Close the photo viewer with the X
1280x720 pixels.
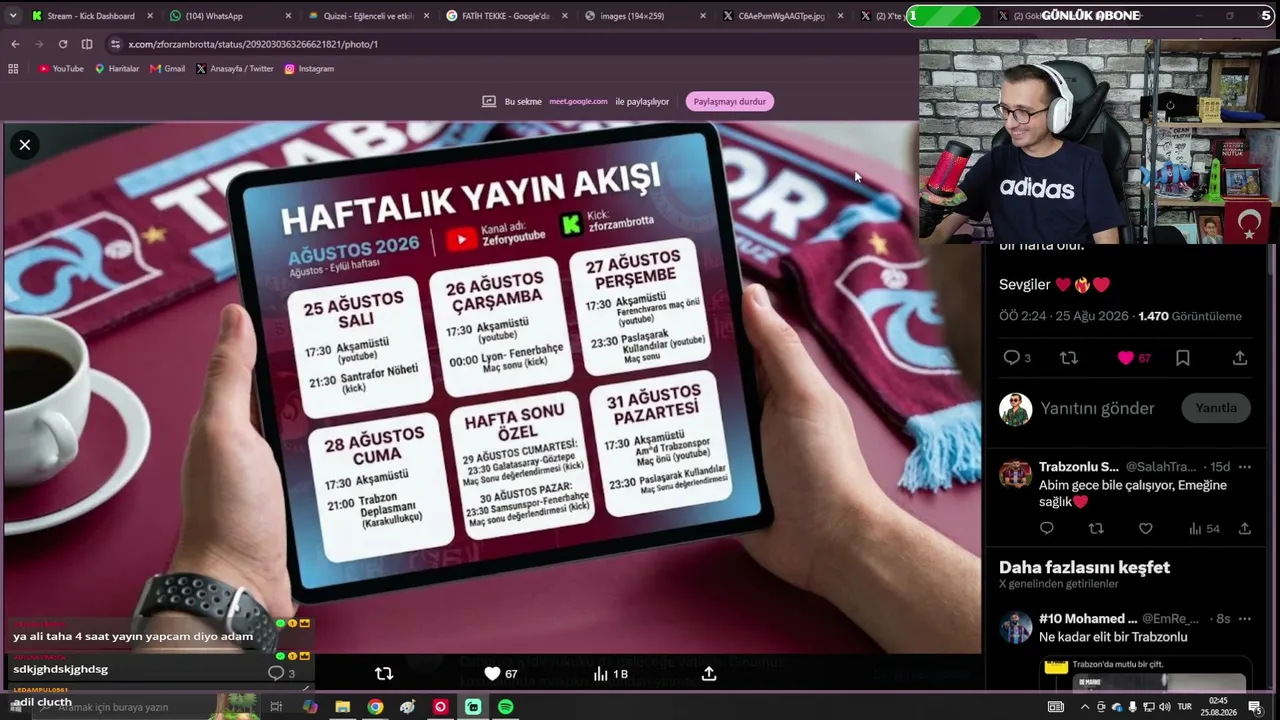25,145
